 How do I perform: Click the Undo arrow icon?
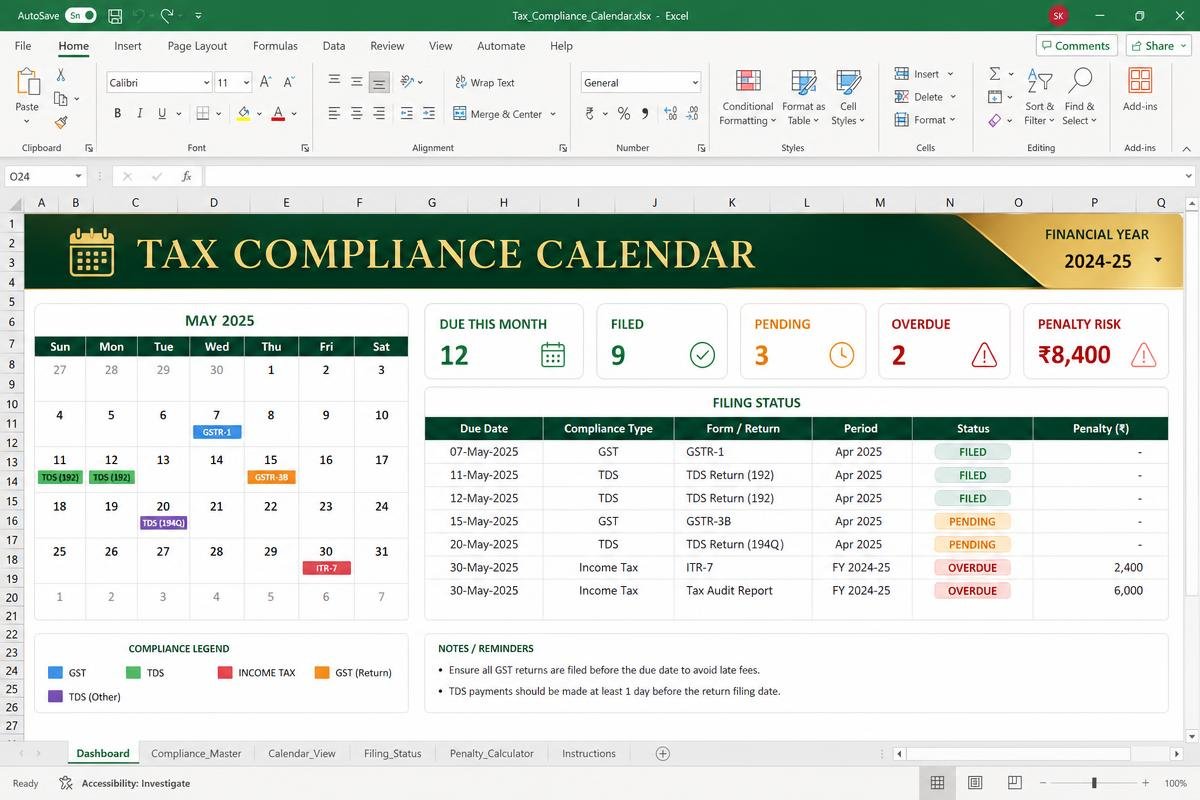coord(139,16)
